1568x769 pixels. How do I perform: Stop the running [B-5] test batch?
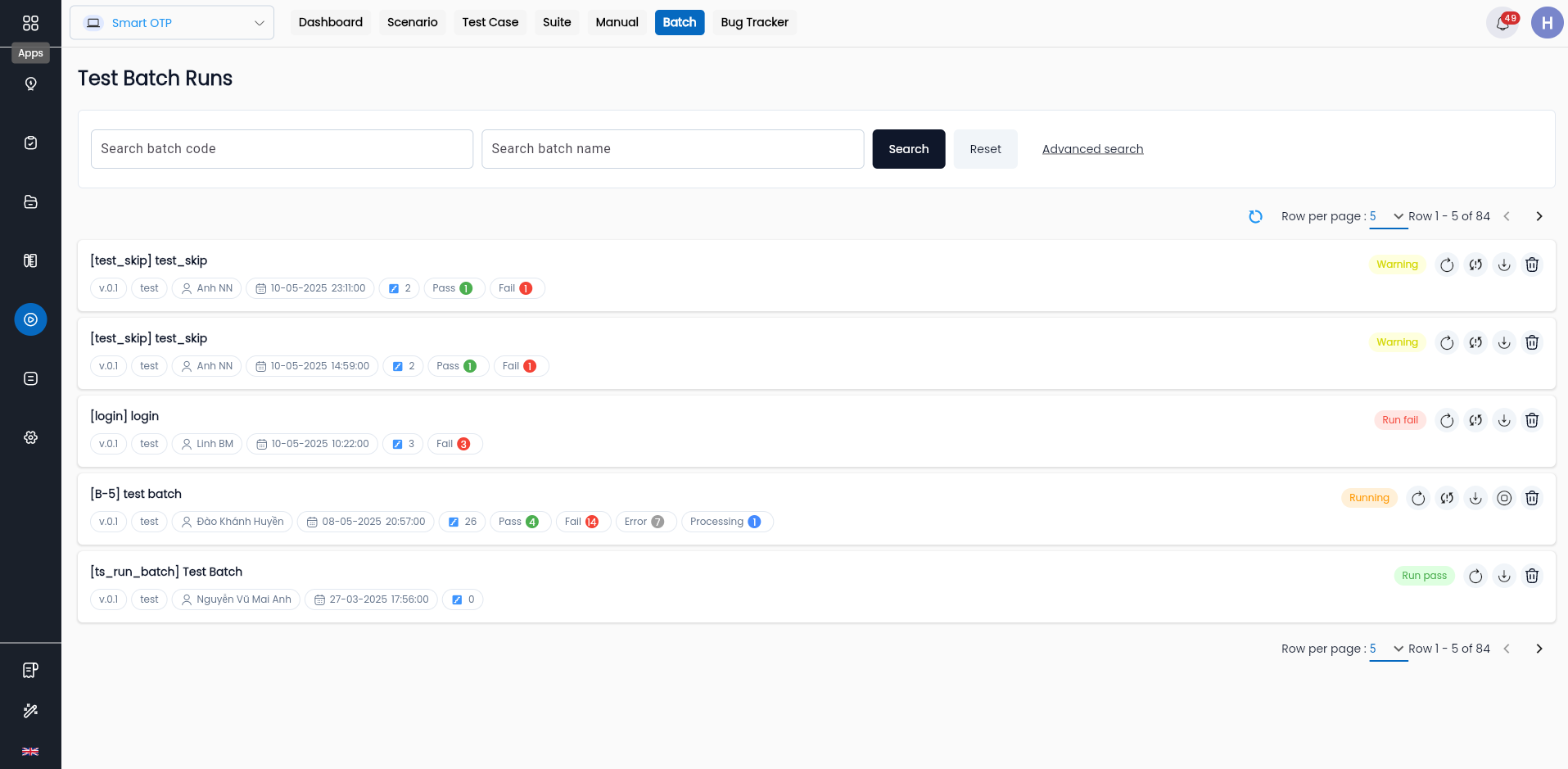[x=1504, y=498]
